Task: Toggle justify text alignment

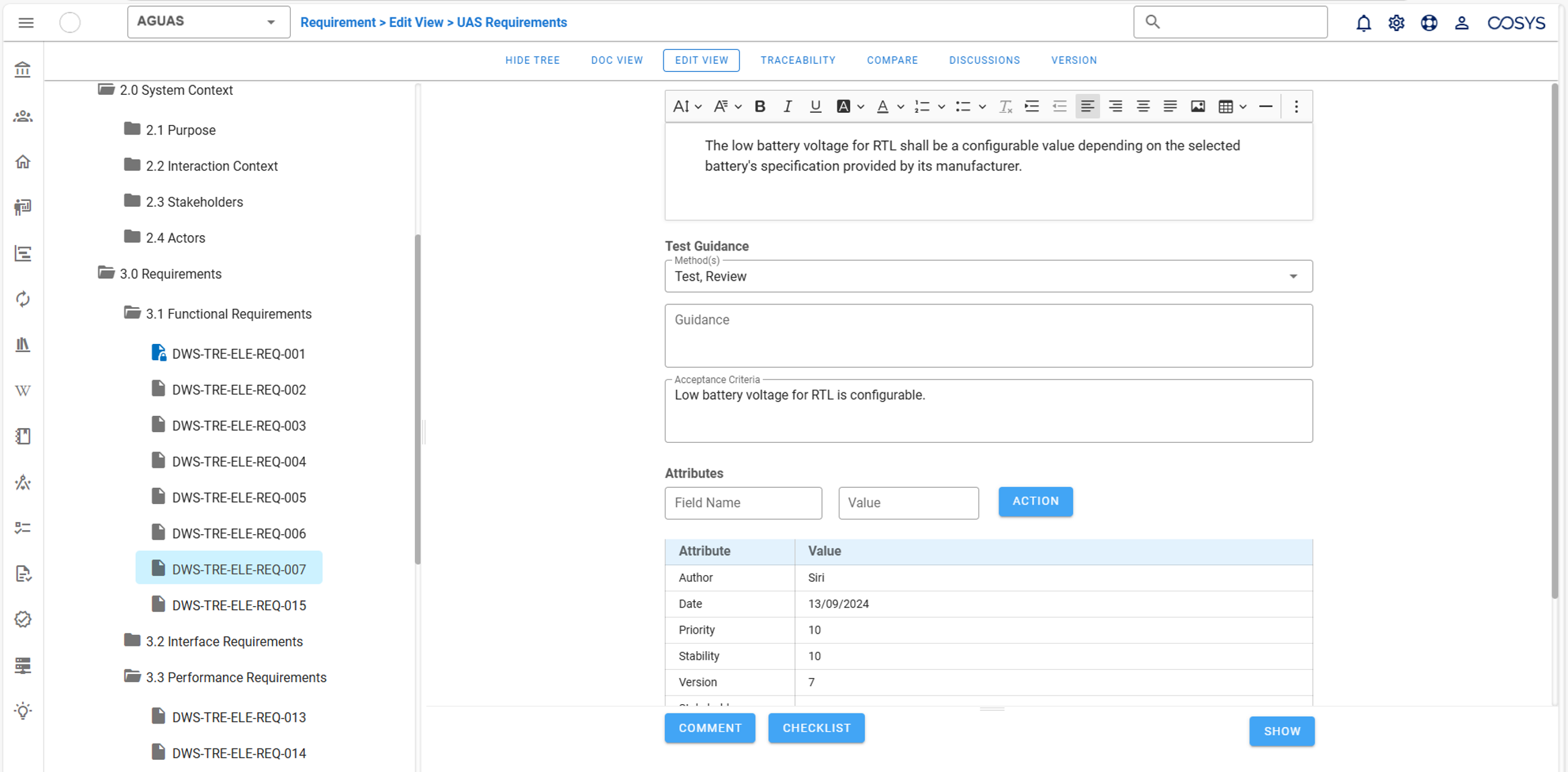Action: (1170, 106)
